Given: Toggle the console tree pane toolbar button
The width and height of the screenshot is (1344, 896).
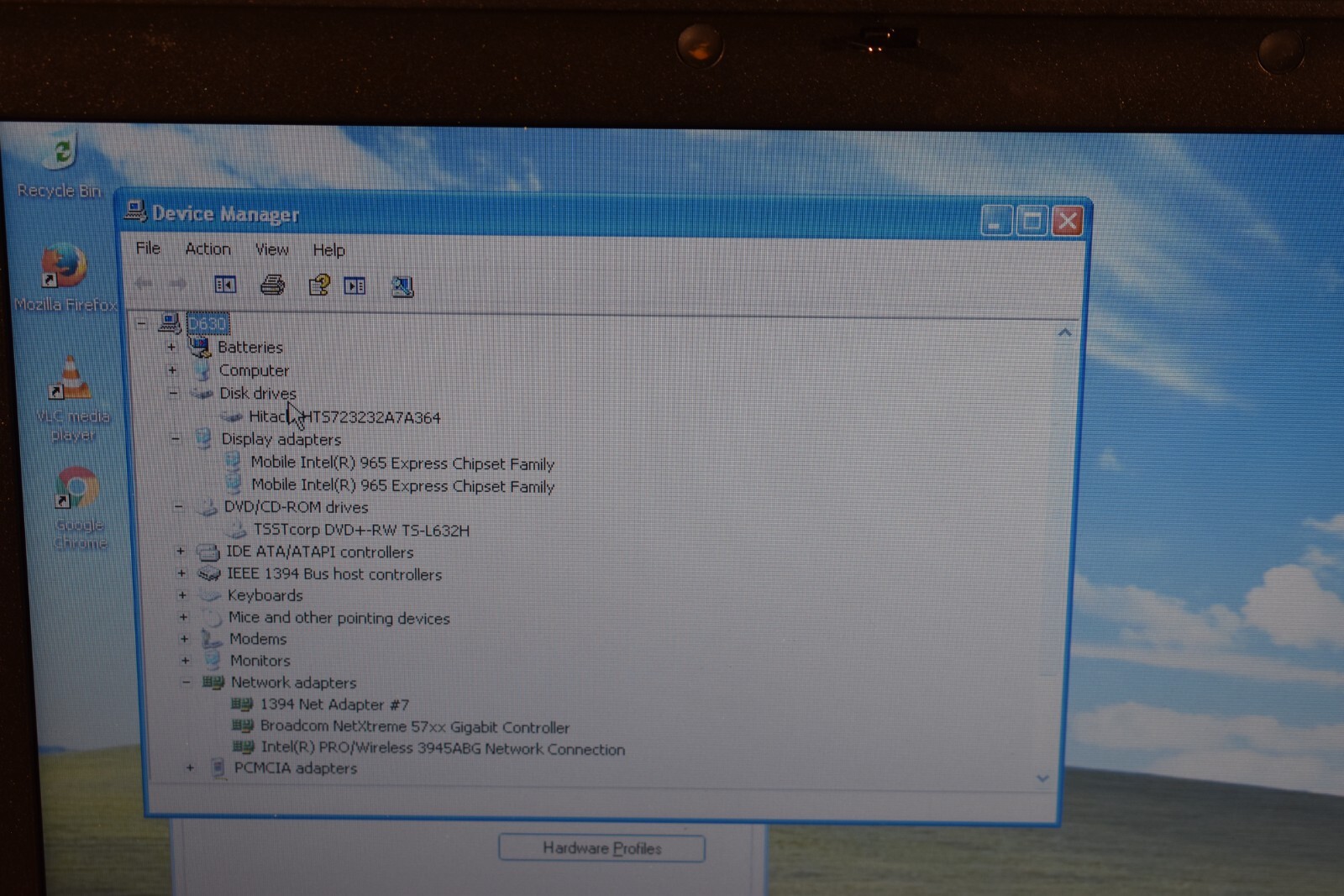Looking at the screenshot, I should click(x=225, y=285).
